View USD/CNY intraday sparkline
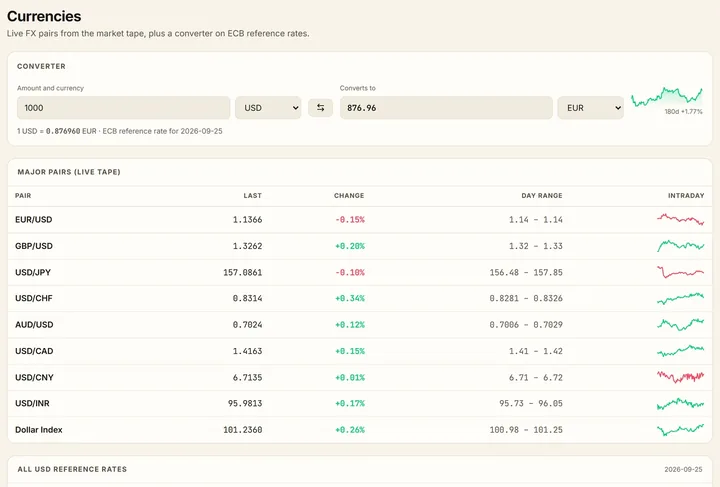The height and width of the screenshot is (487, 720). pyautogui.click(x=681, y=377)
